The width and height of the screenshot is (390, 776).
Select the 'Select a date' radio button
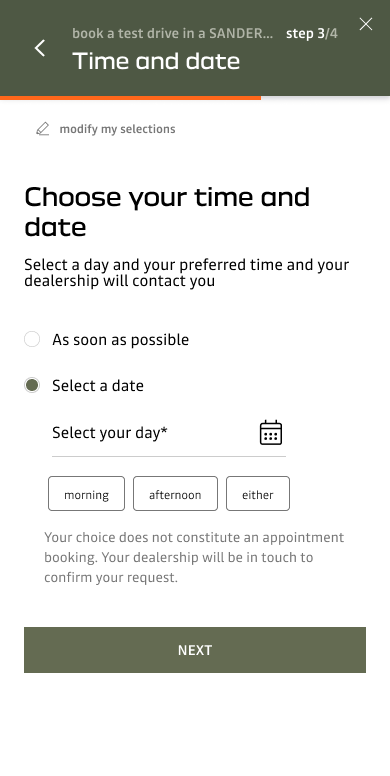pyautogui.click(x=32, y=386)
